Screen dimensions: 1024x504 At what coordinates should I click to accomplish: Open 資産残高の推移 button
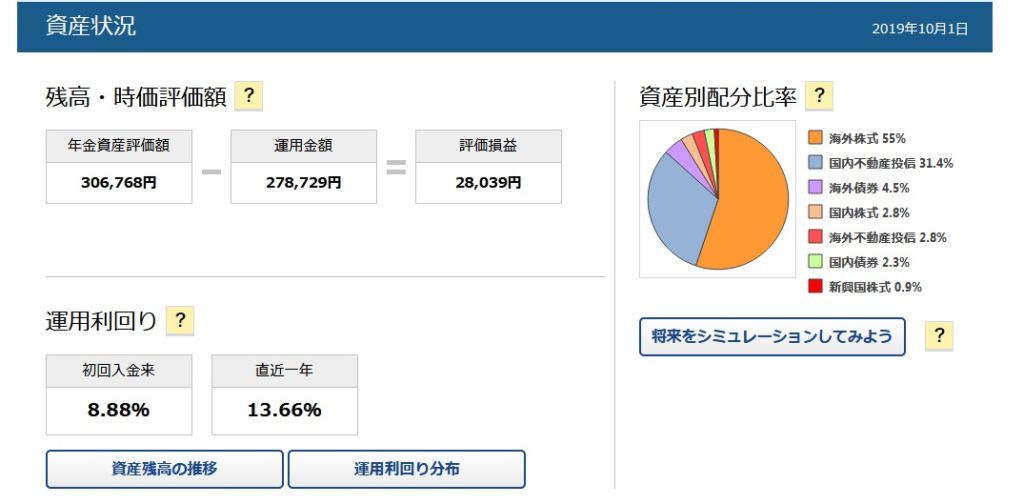tap(165, 469)
